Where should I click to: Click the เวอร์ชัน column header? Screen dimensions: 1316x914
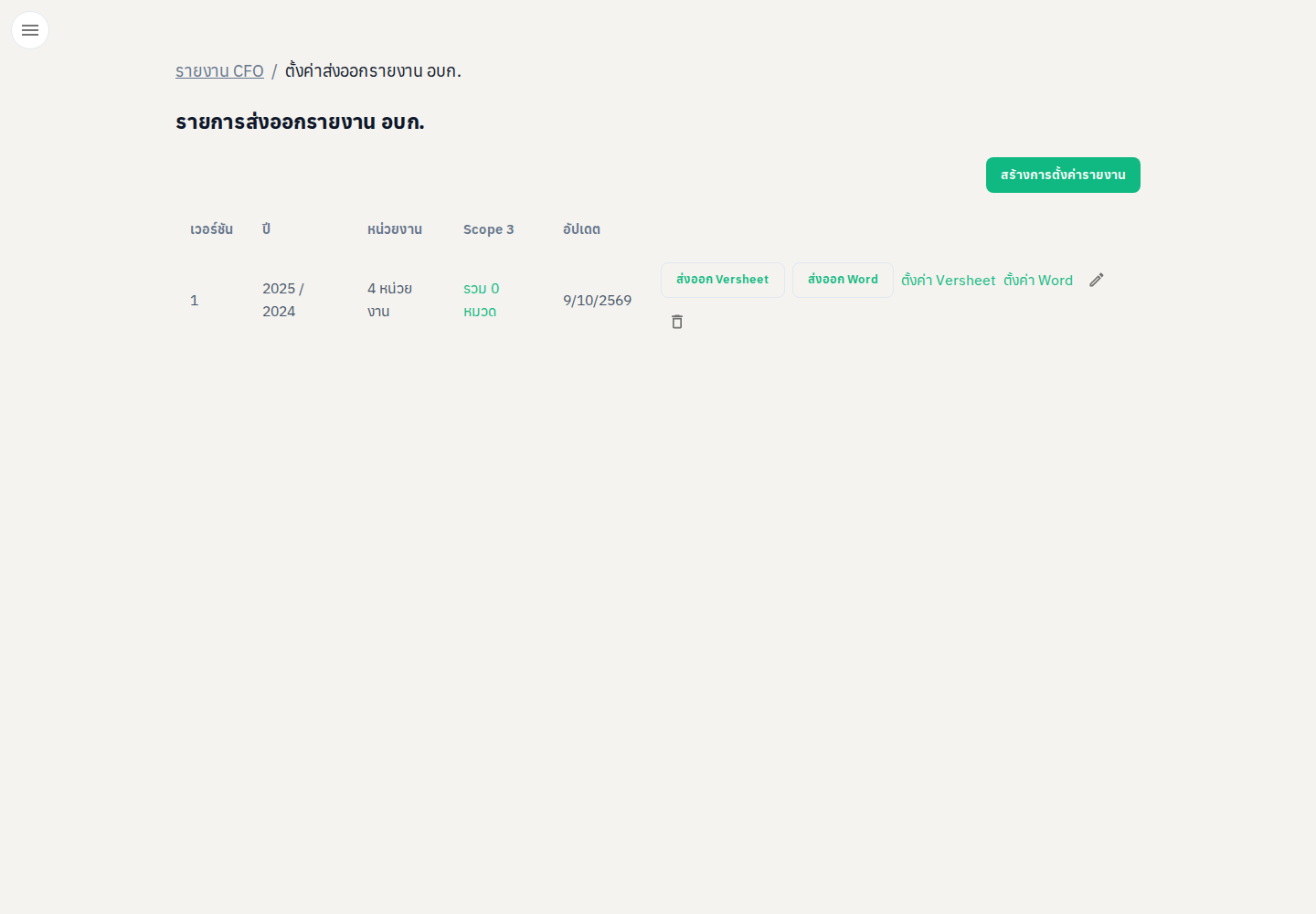[x=211, y=229]
